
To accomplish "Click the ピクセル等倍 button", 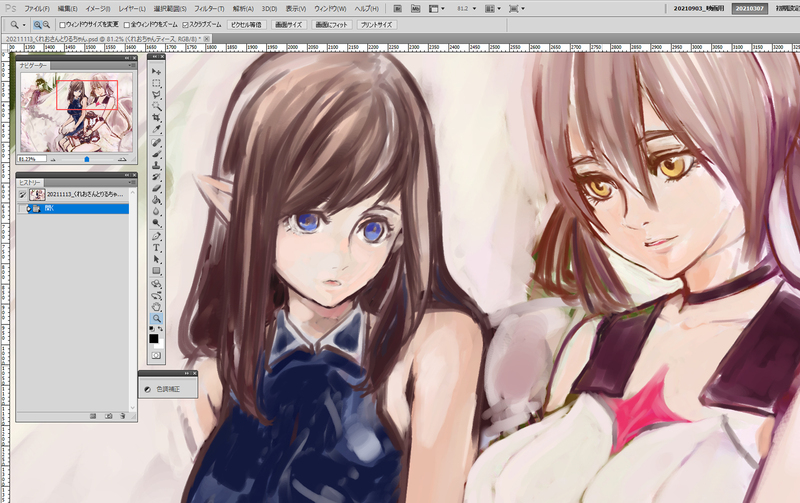I will (x=246, y=24).
